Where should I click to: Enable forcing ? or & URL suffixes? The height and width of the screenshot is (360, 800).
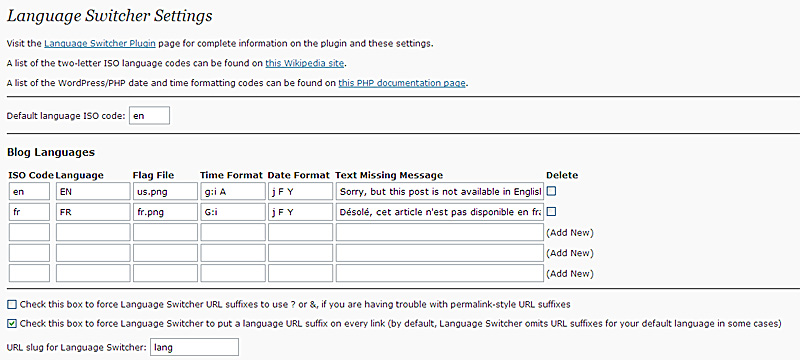[x=12, y=304]
